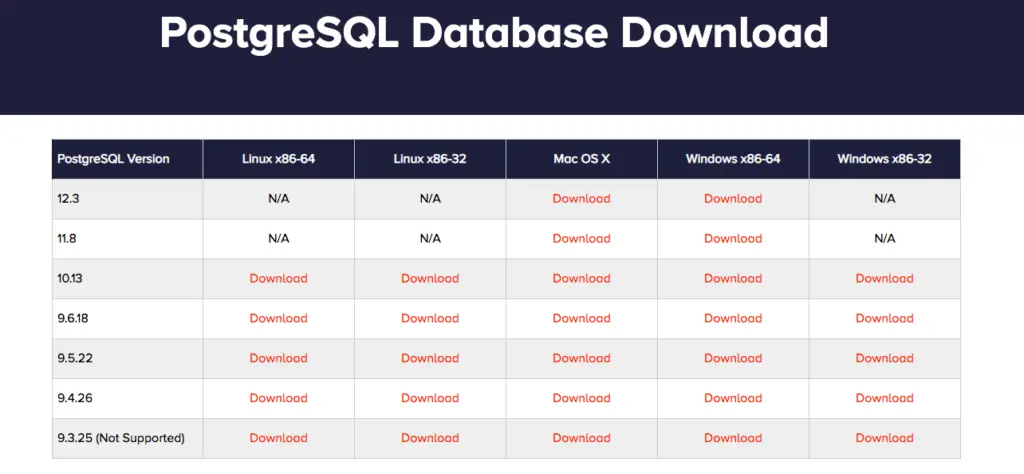Click N/A for 11.8 Windows x86-32
Screen dimensions: 1024x474
coord(884,238)
